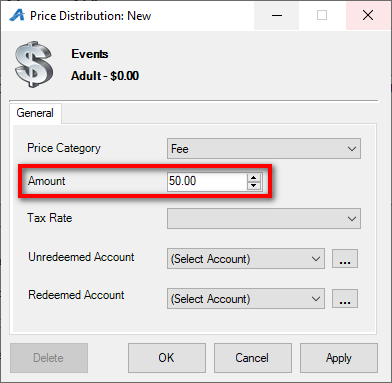Minimize the Price Distribution window
The image size is (392, 383).
click(x=277, y=15)
